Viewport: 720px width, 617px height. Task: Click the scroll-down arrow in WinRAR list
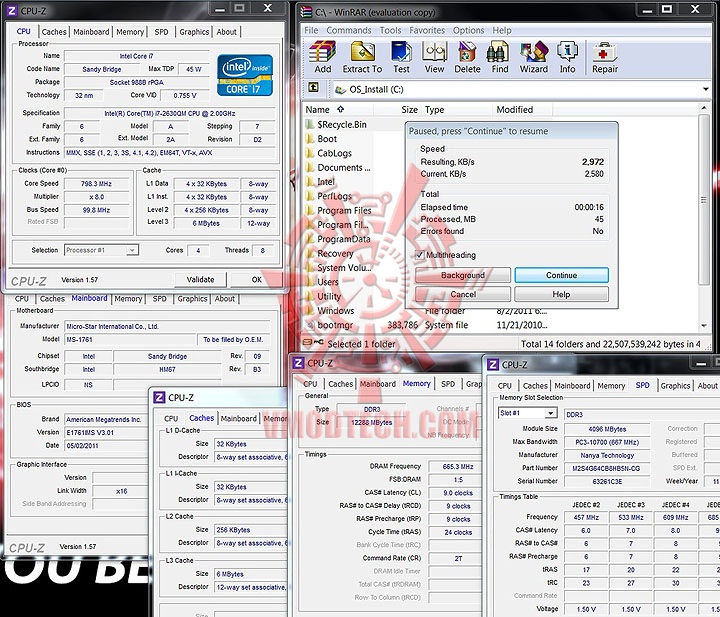point(704,325)
